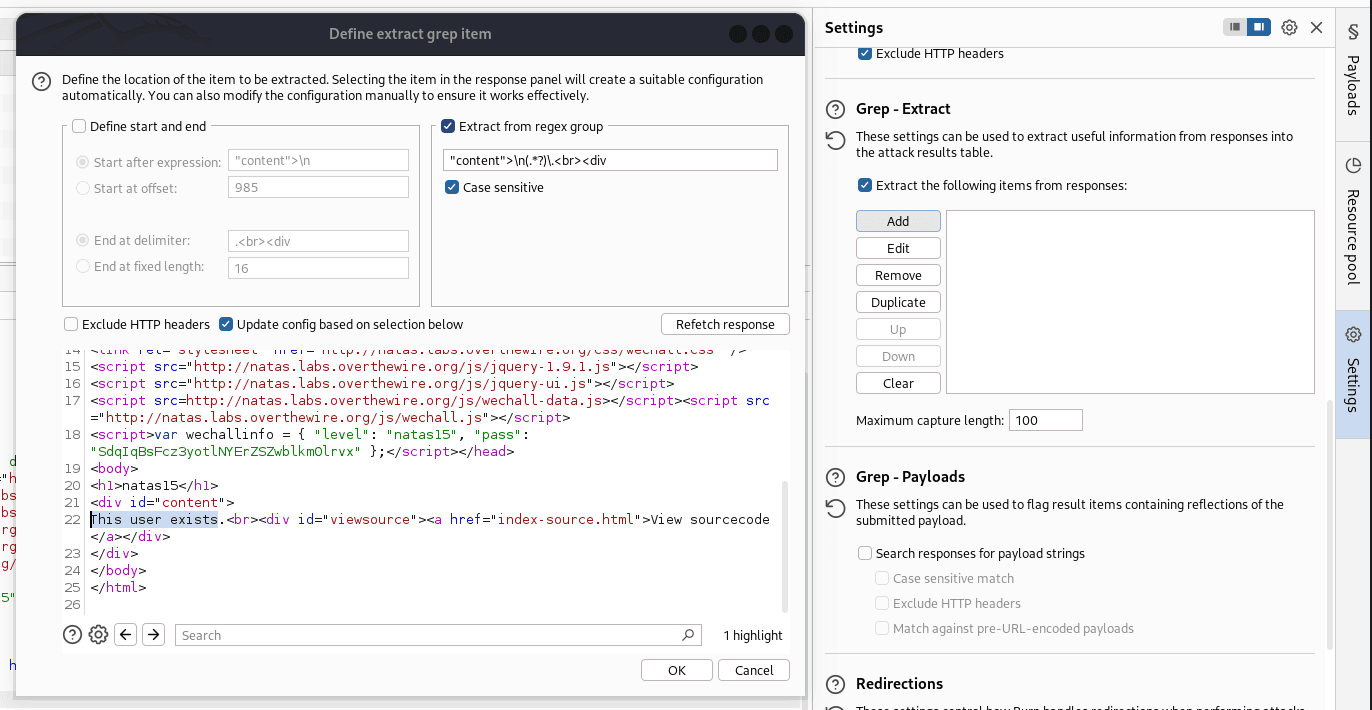Click the regex expression input field
This screenshot has width=1372, height=710.
610,160
